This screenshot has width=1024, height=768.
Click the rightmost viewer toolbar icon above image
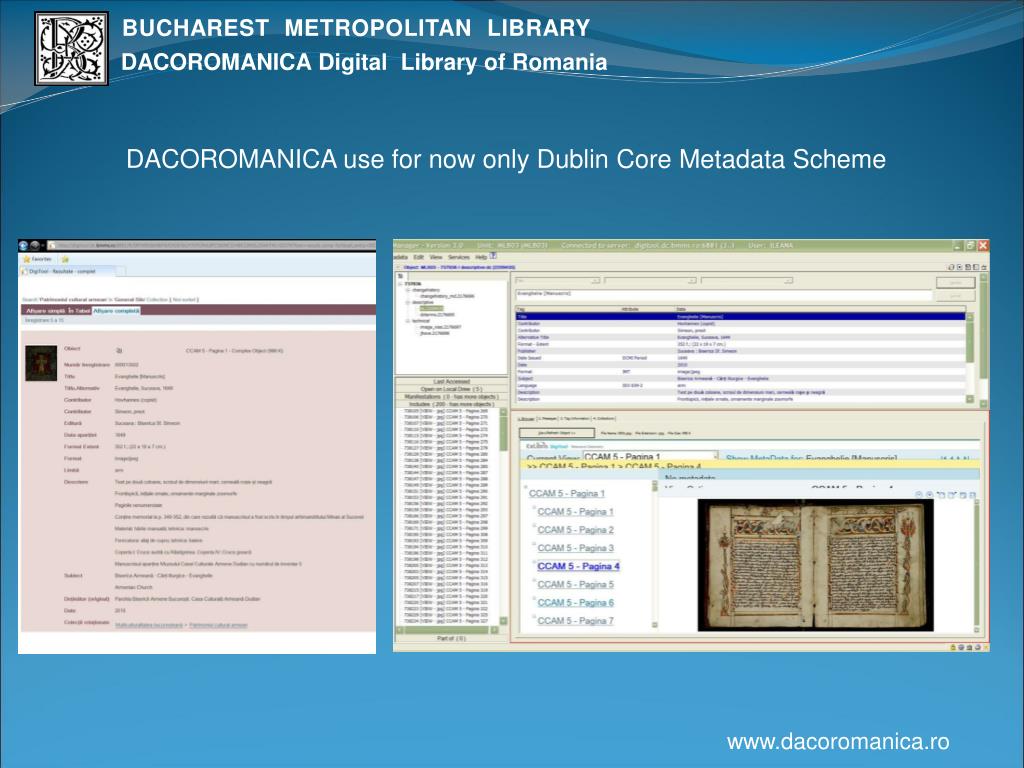973,495
